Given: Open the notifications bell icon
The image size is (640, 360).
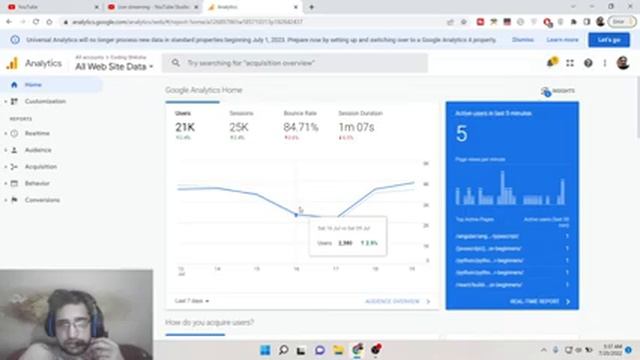Looking at the screenshot, I should 552,63.
